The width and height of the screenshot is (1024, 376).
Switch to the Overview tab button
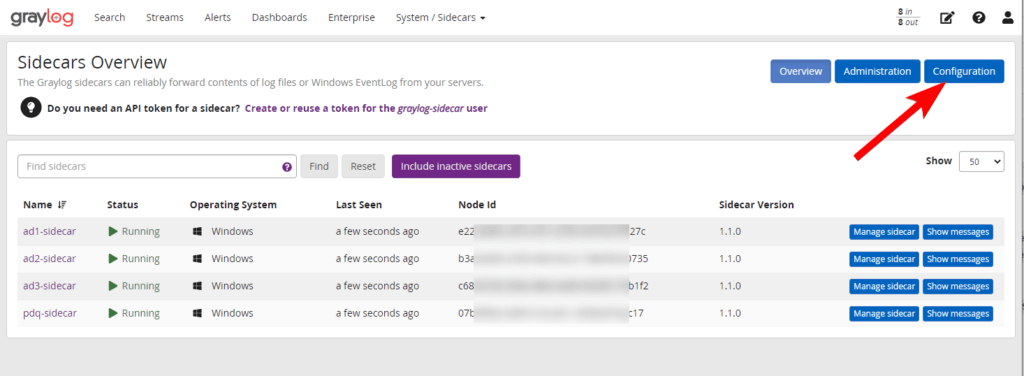tap(801, 71)
